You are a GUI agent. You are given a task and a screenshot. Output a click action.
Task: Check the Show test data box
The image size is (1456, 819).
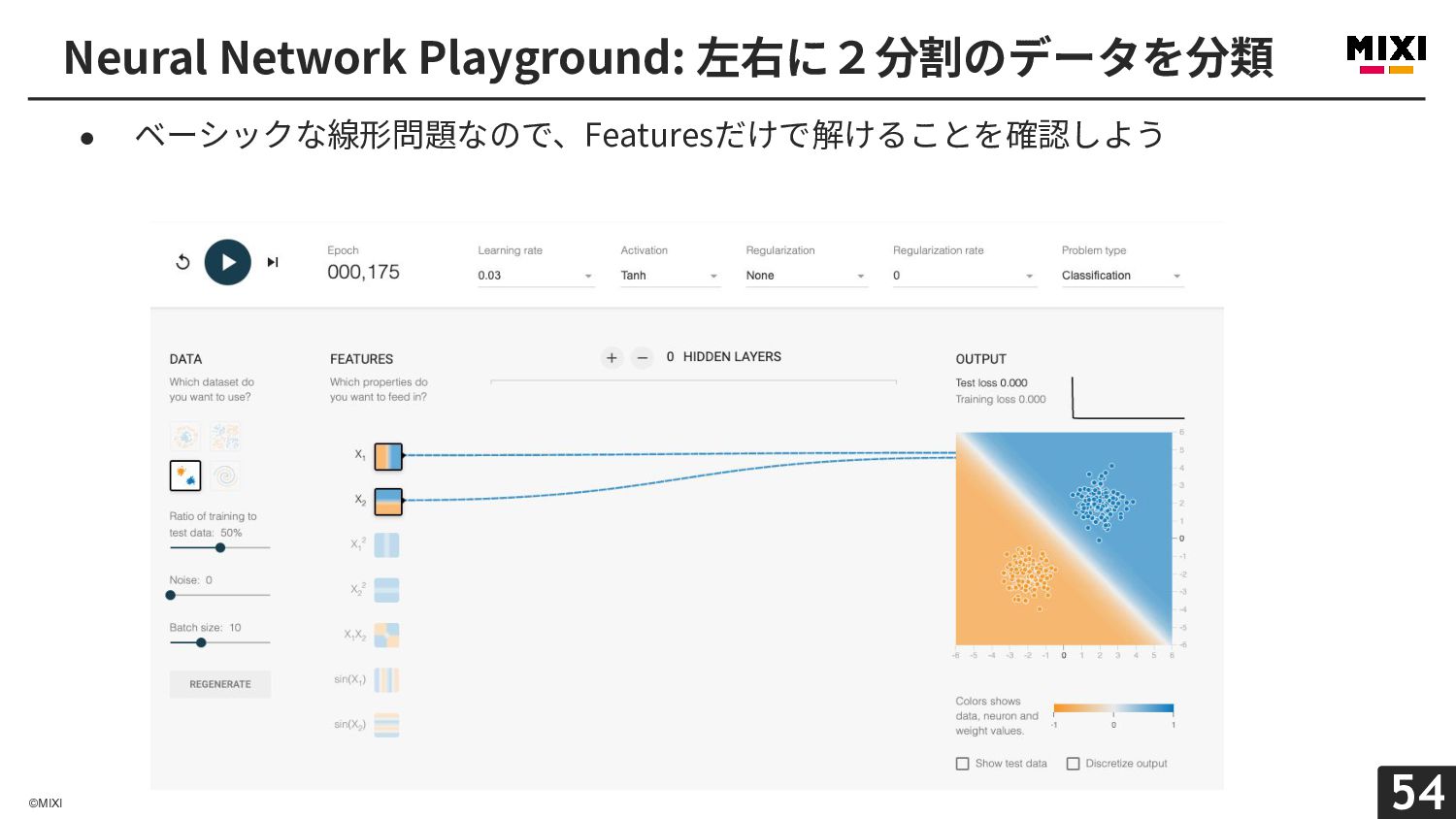click(963, 764)
